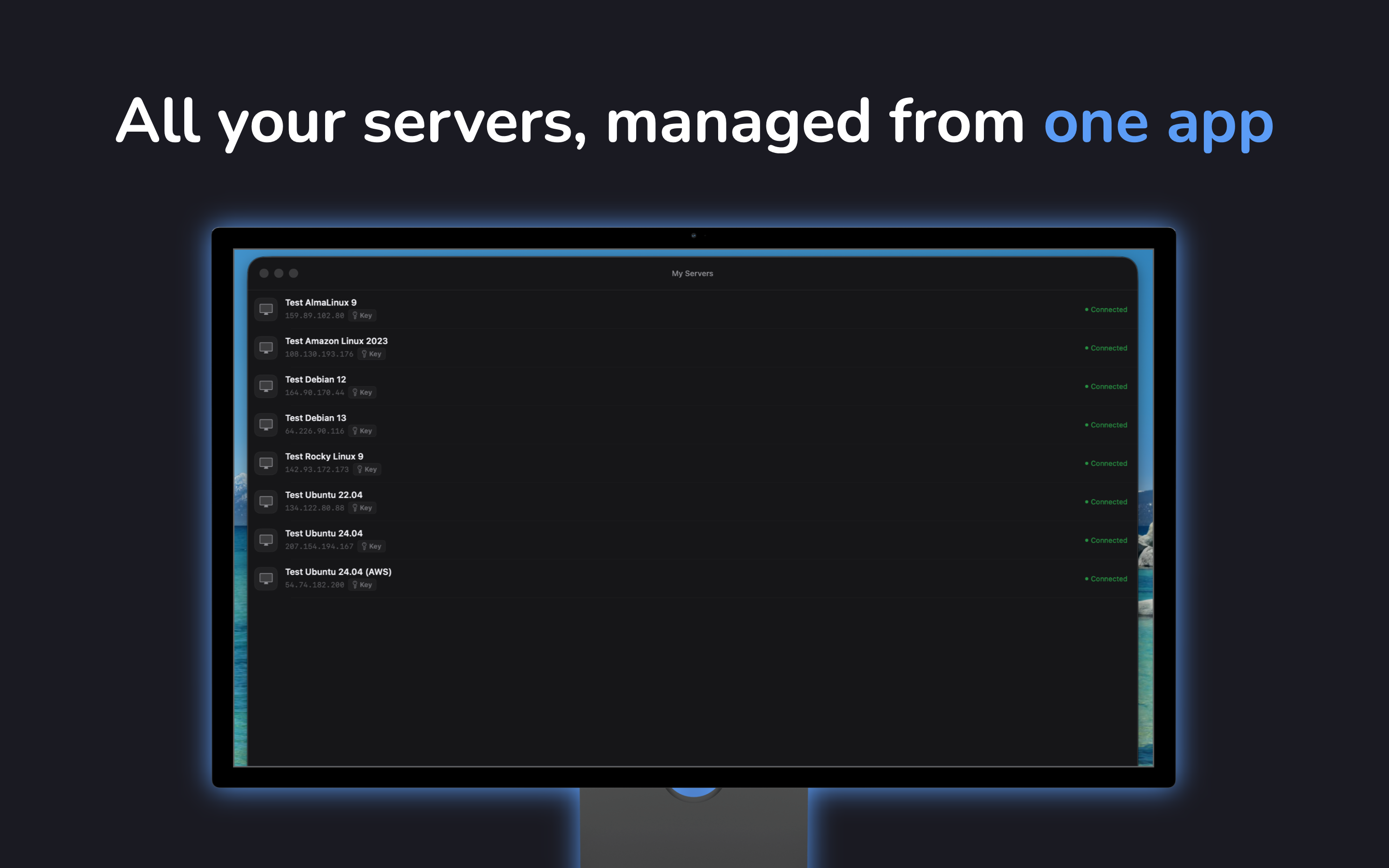Click the monitor icon for Test Amazon Linux 2023

pyautogui.click(x=266, y=347)
